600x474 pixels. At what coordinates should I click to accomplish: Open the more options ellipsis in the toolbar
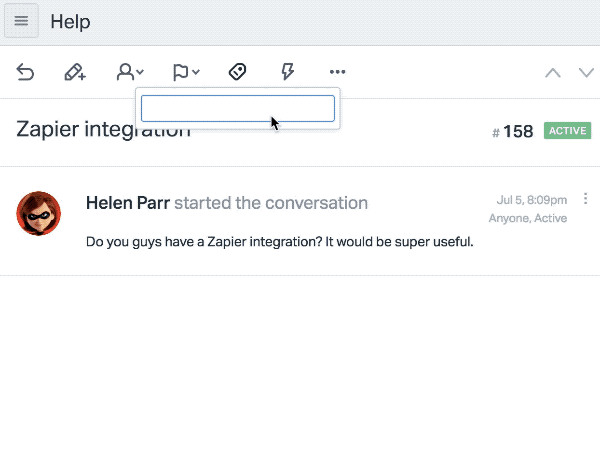pos(338,72)
